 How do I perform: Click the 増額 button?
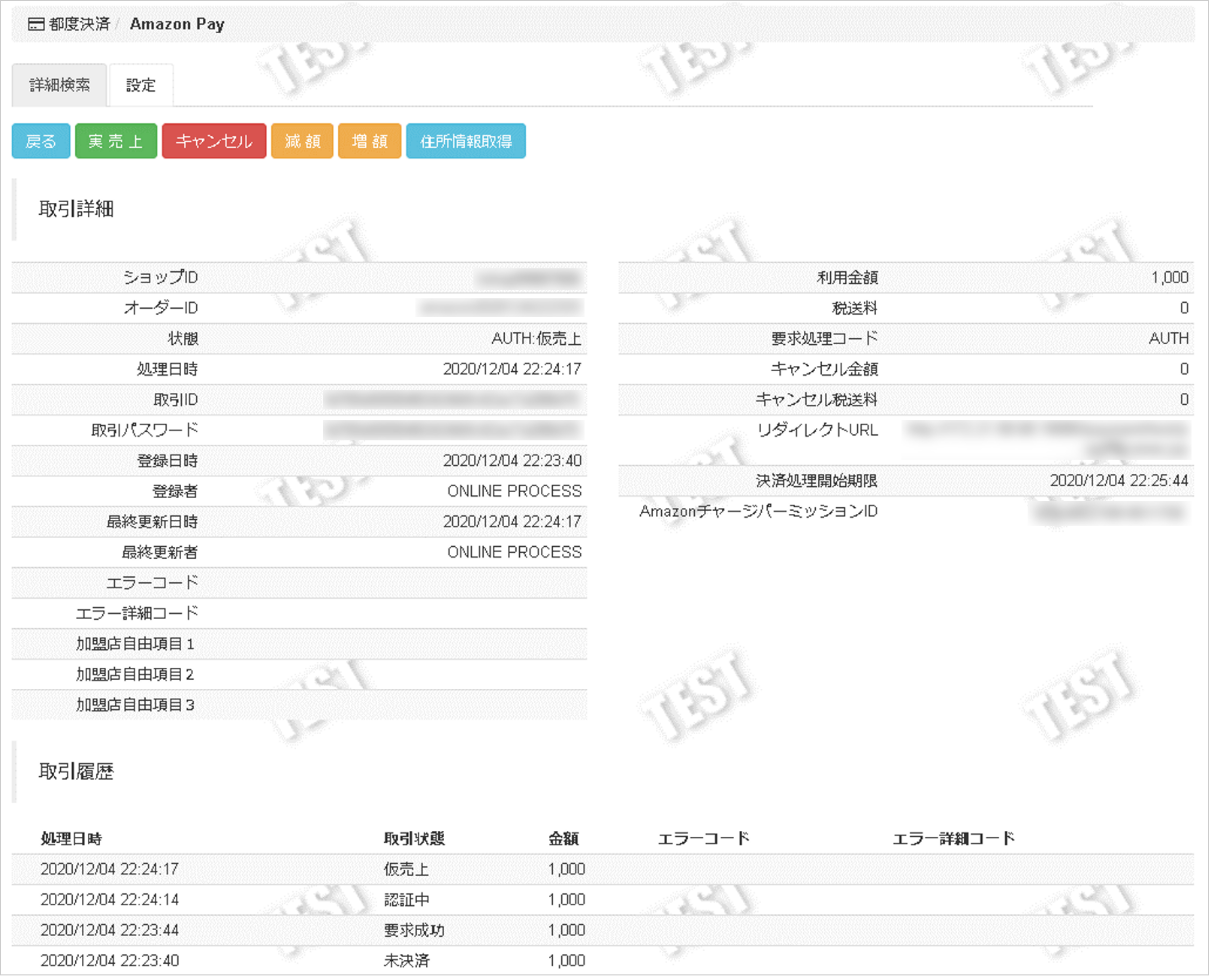[x=370, y=141]
